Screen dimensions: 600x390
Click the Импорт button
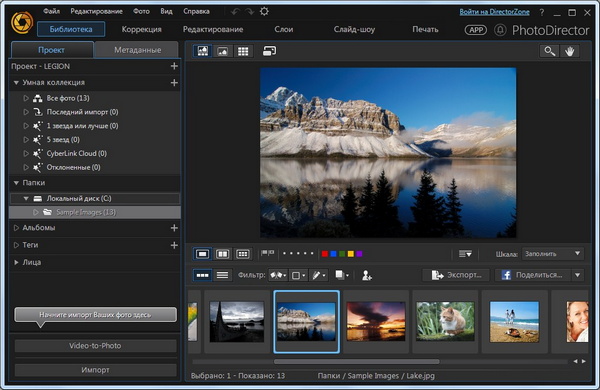coord(95,370)
